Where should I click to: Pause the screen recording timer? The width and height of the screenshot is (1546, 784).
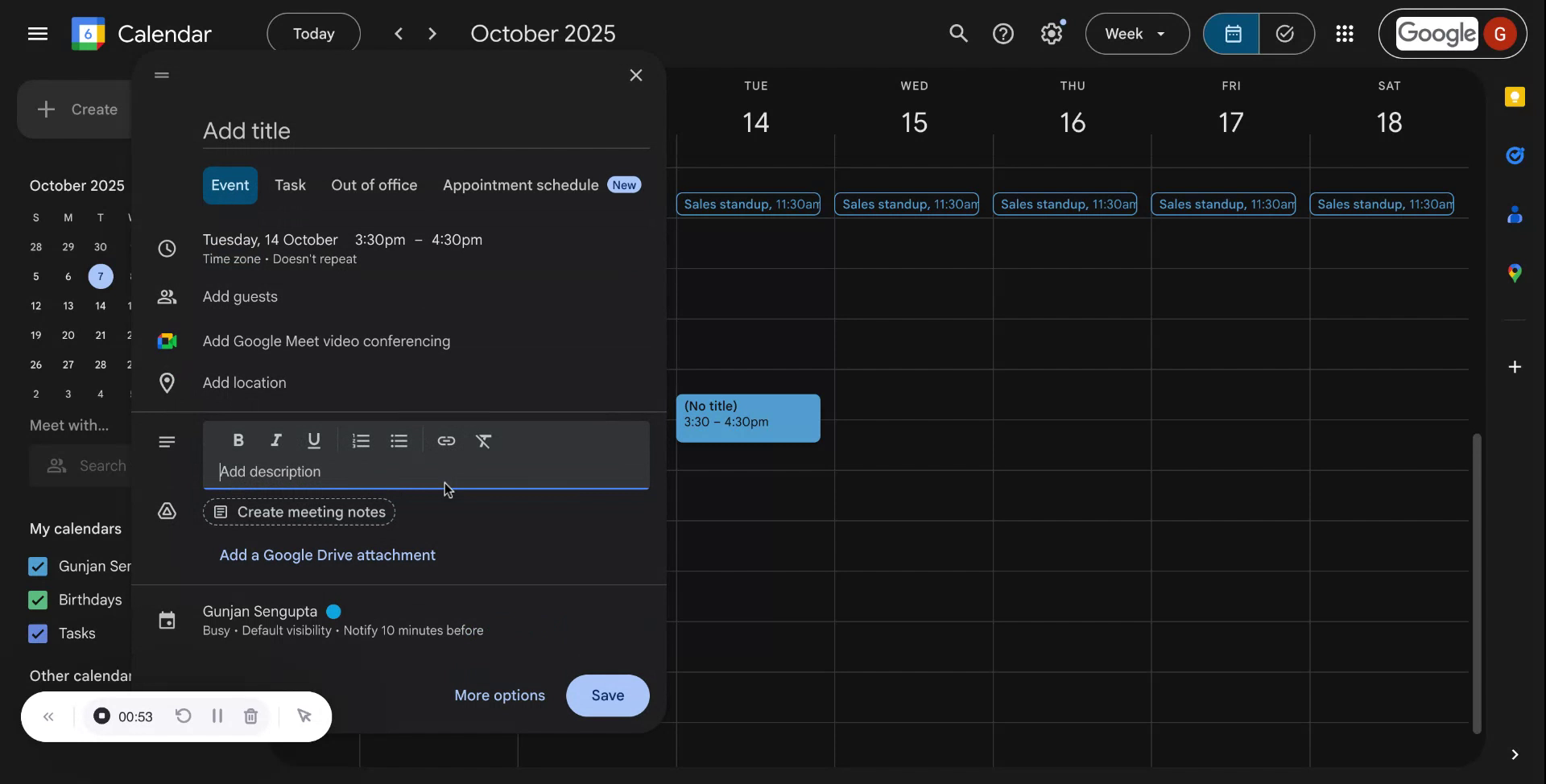(x=217, y=716)
